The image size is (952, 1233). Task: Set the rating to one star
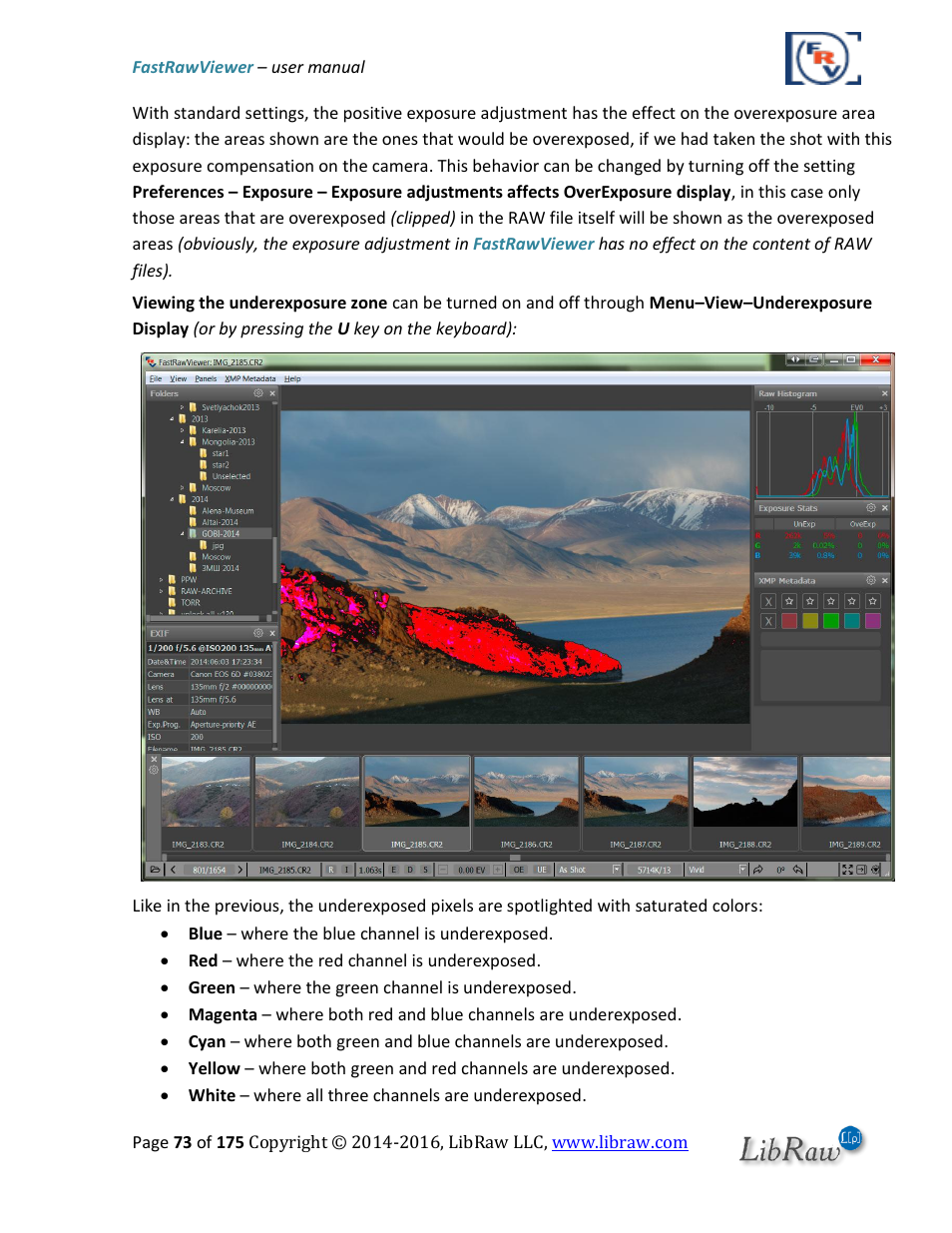point(789,601)
